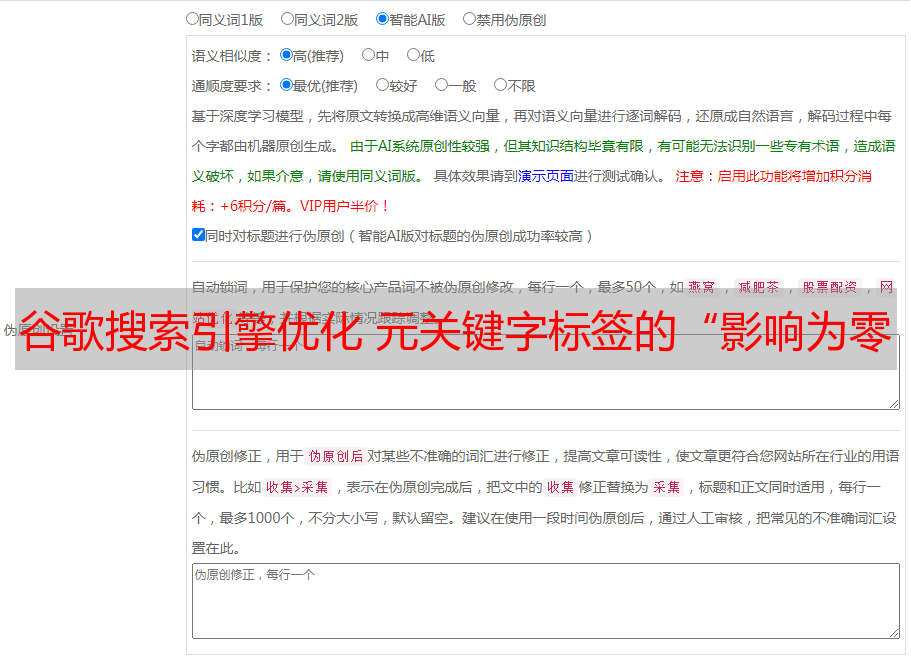The height and width of the screenshot is (658, 911).
Task: Click the 伪原创修正 textarea resize handle
Action: [x=894, y=632]
